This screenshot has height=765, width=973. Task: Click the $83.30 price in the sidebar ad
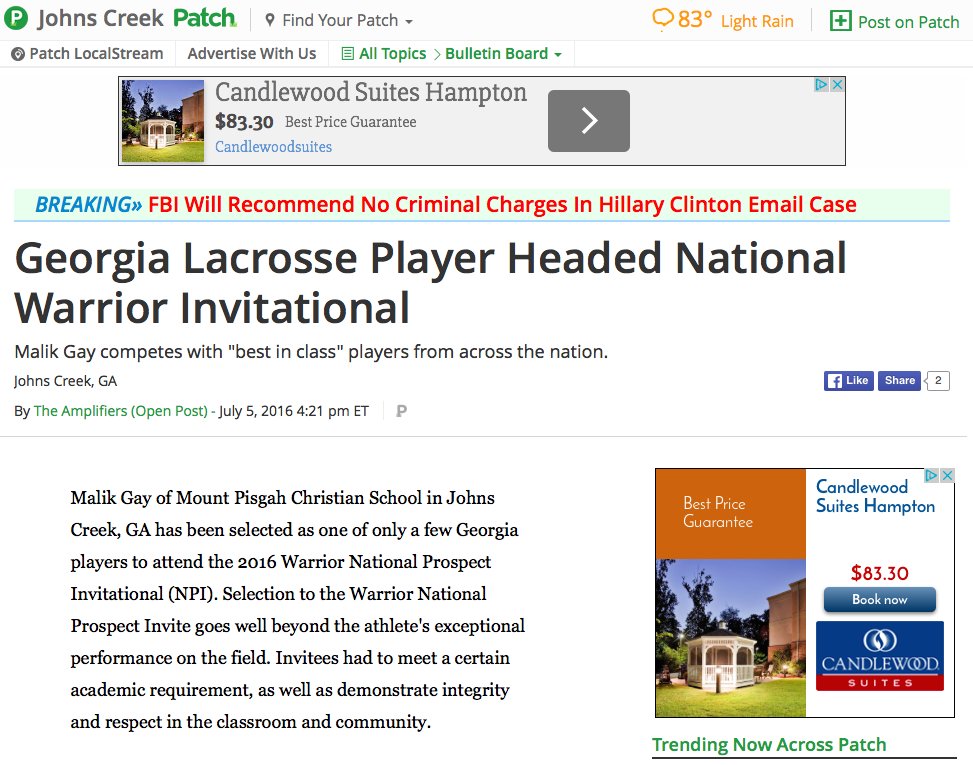coord(879,573)
